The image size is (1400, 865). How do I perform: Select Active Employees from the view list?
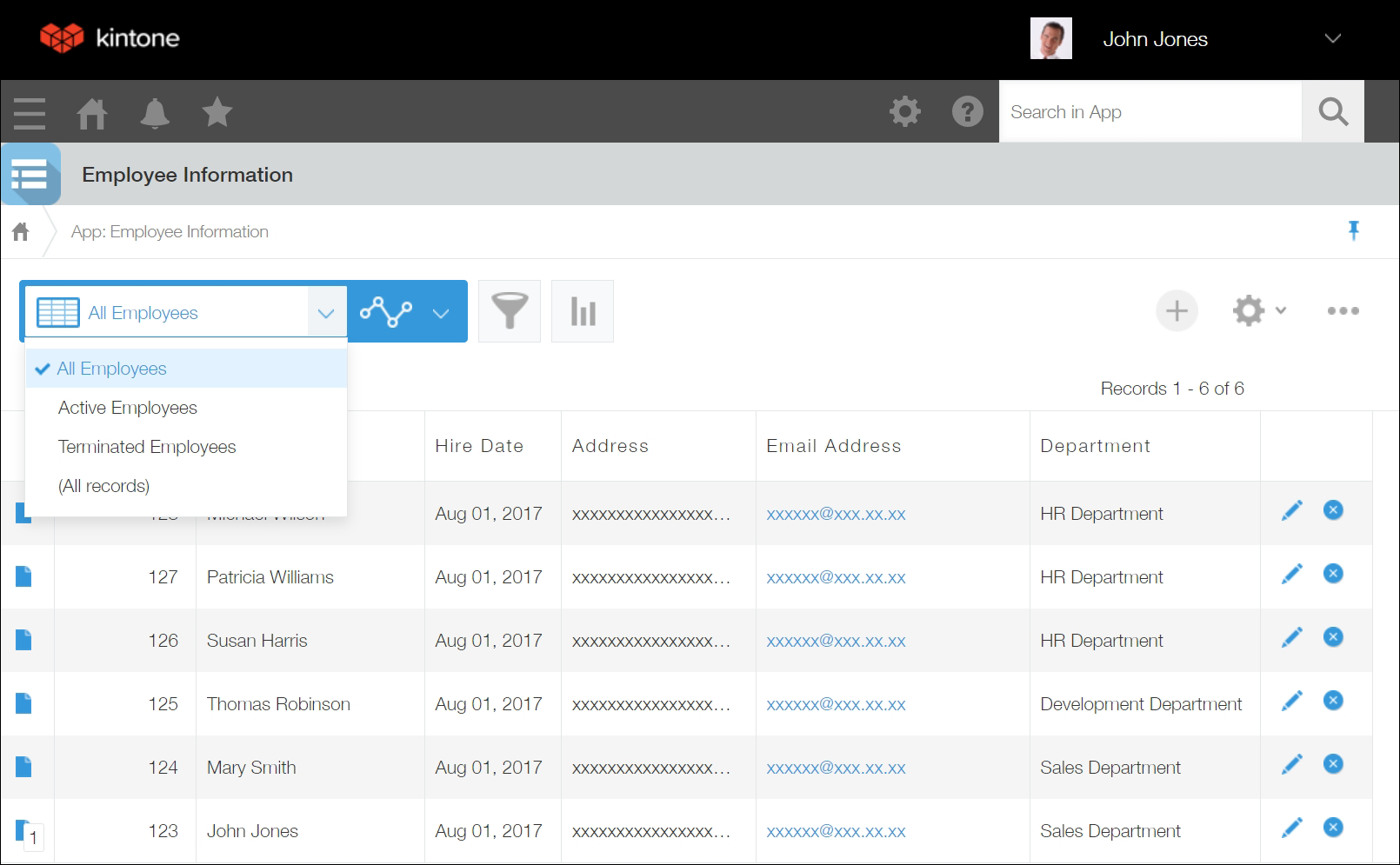[128, 408]
